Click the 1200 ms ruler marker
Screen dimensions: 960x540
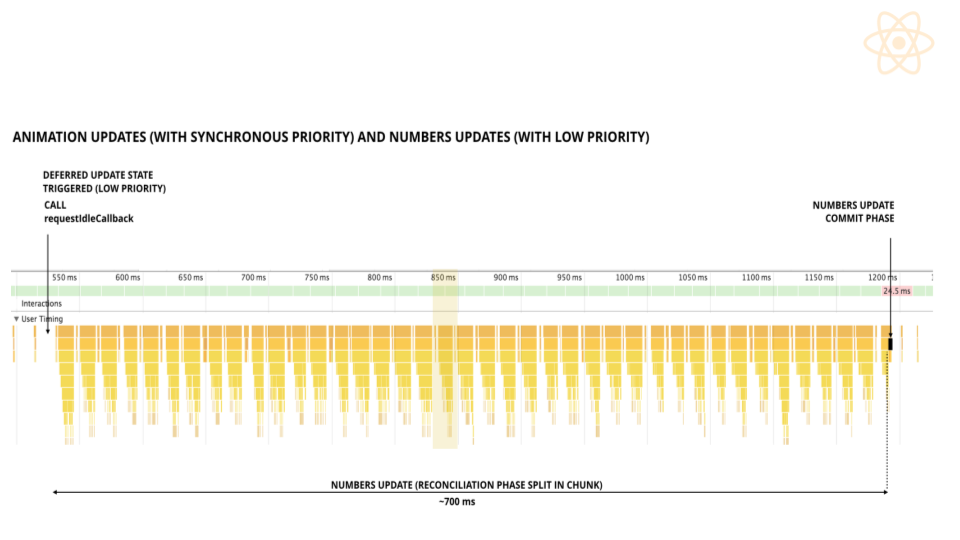[882, 277]
